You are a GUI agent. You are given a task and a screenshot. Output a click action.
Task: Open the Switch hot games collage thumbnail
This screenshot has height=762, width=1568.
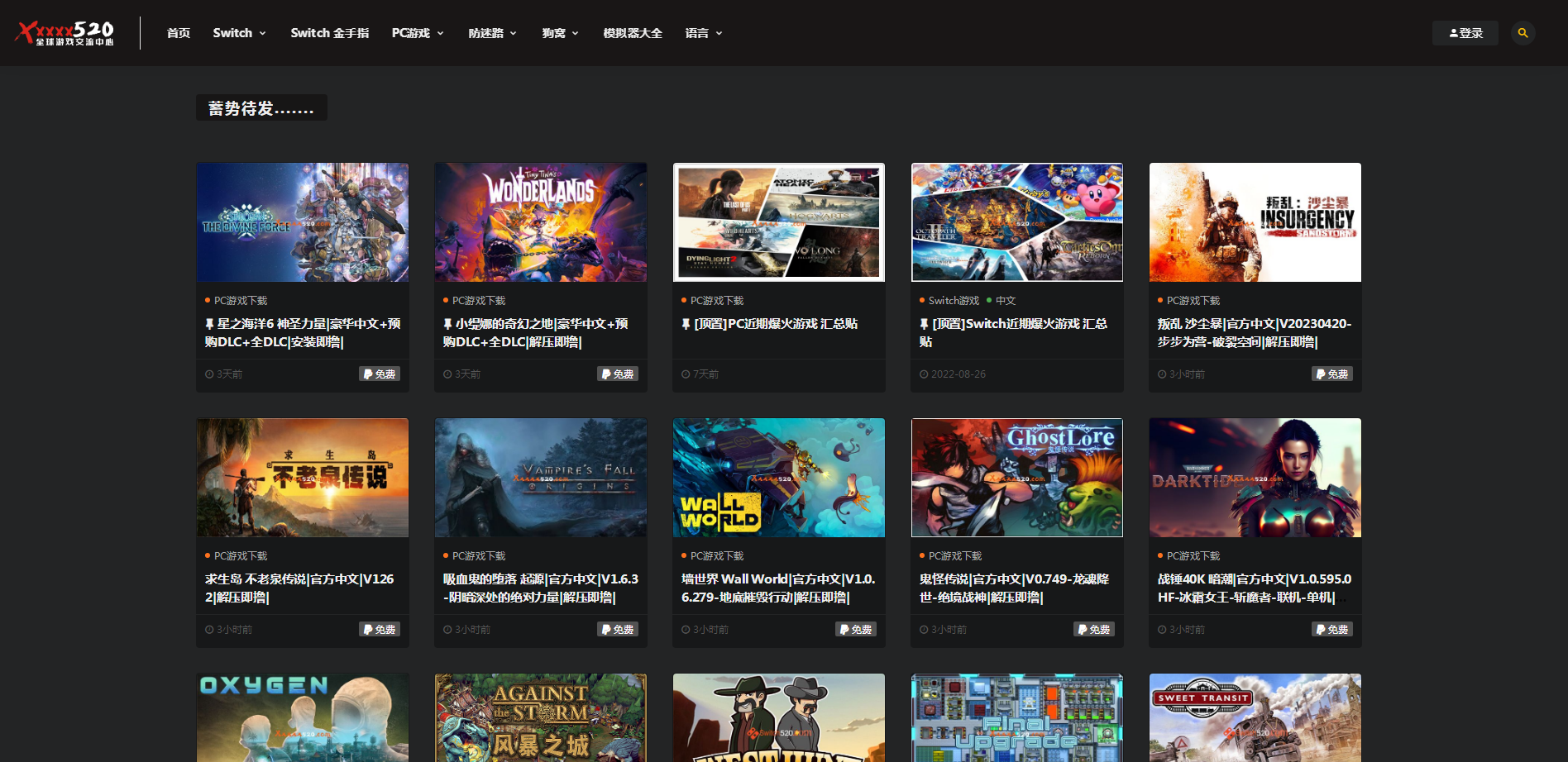point(1017,222)
